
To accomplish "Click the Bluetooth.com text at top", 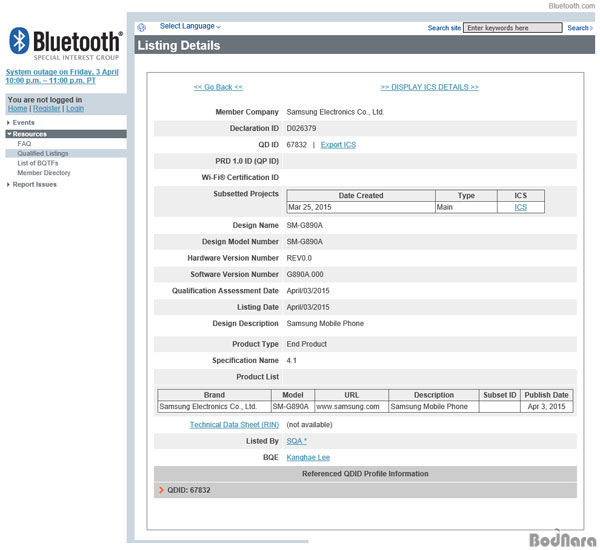I will click(572, 6).
